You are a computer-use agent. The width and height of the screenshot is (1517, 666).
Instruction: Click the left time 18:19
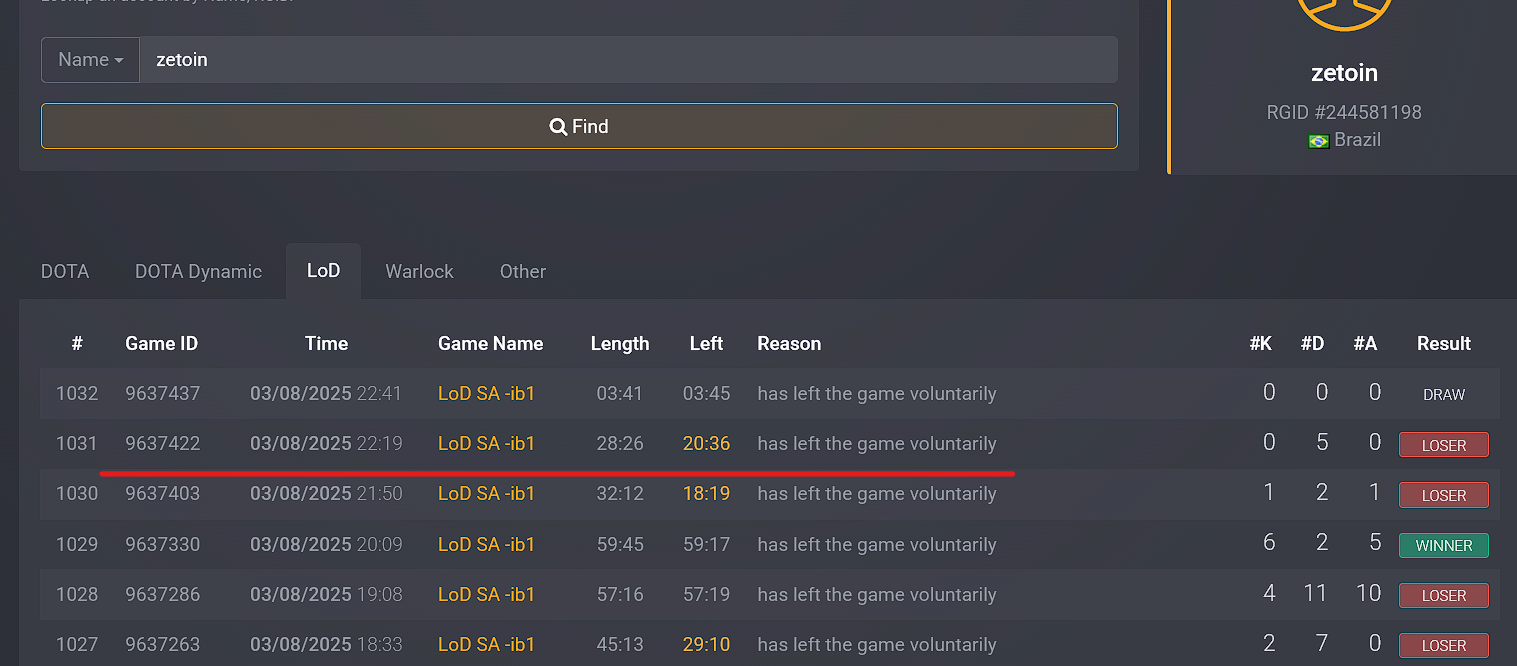(706, 494)
